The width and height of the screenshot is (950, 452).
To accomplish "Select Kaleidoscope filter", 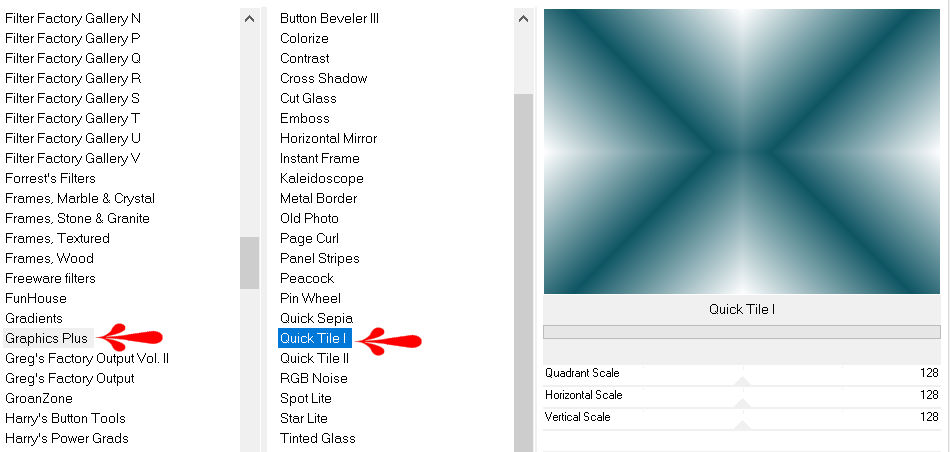I will 322,178.
